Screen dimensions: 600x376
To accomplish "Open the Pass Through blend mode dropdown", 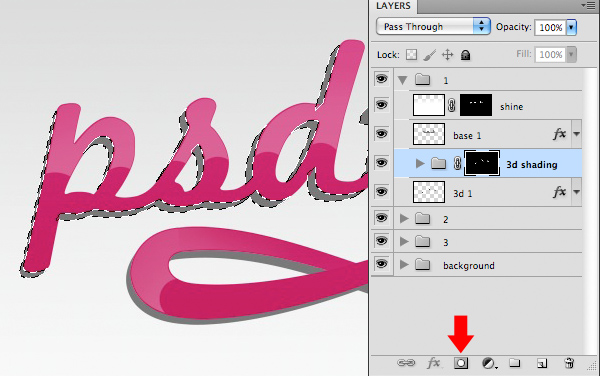I will click(433, 27).
